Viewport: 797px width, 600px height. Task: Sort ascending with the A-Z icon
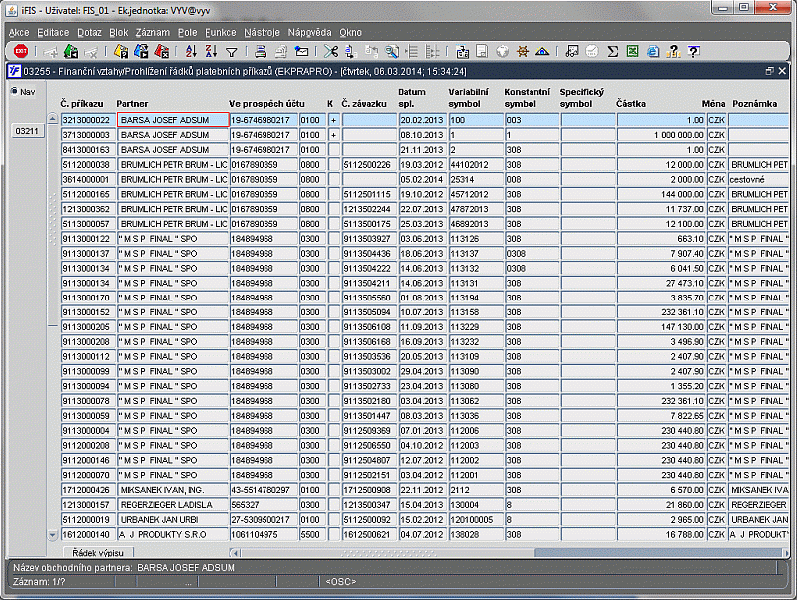pos(191,51)
